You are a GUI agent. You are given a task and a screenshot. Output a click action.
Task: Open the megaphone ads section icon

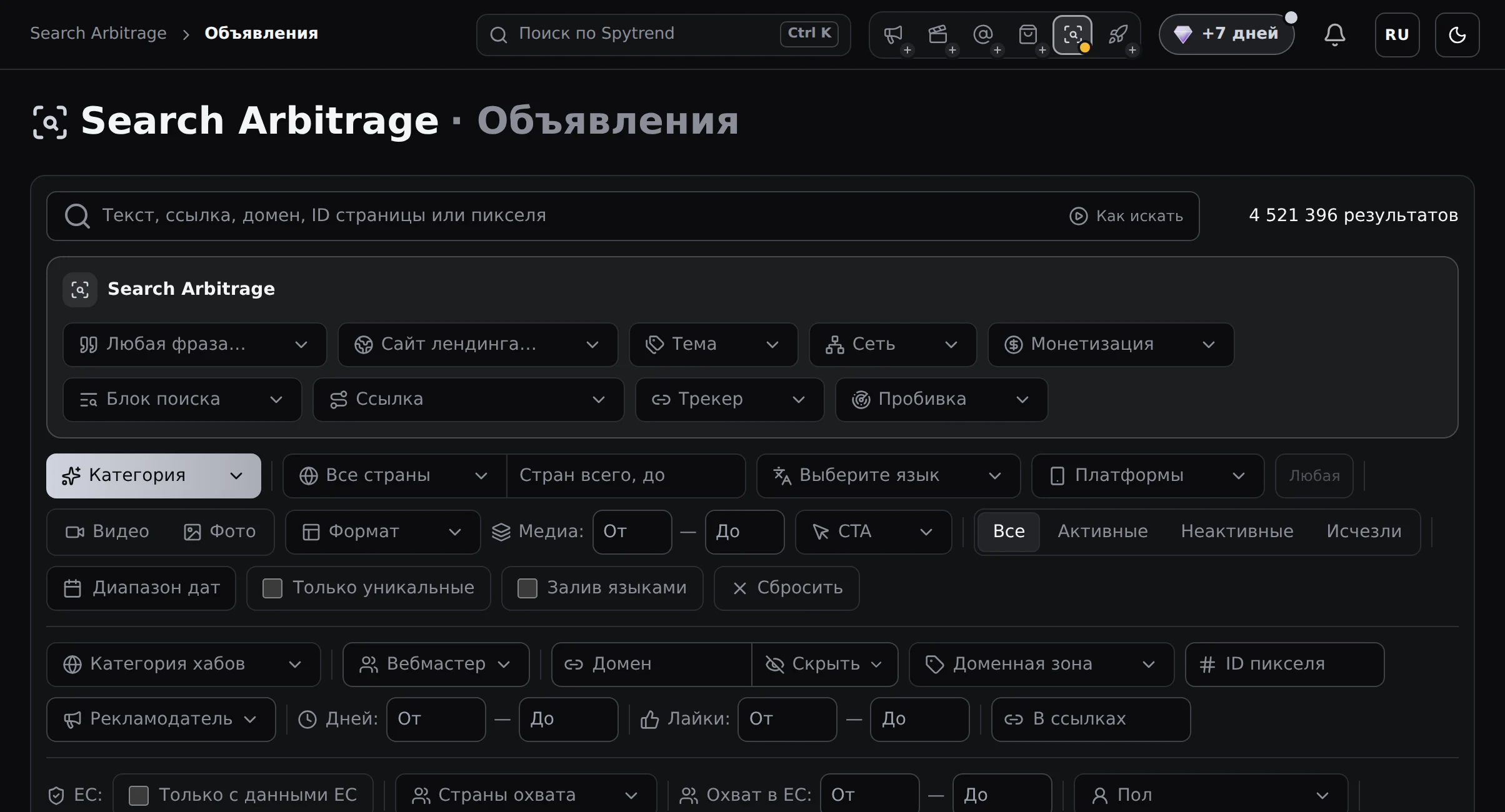[893, 34]
